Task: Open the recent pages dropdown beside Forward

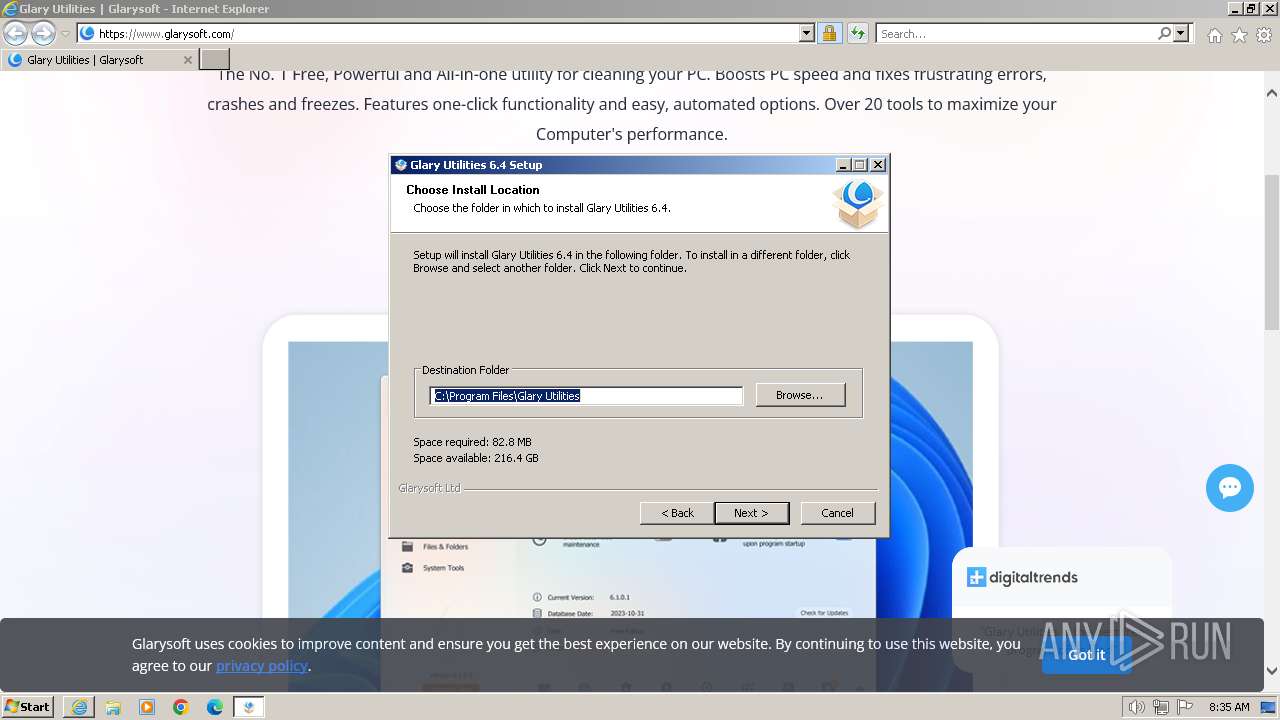Action: pos(65,34)
